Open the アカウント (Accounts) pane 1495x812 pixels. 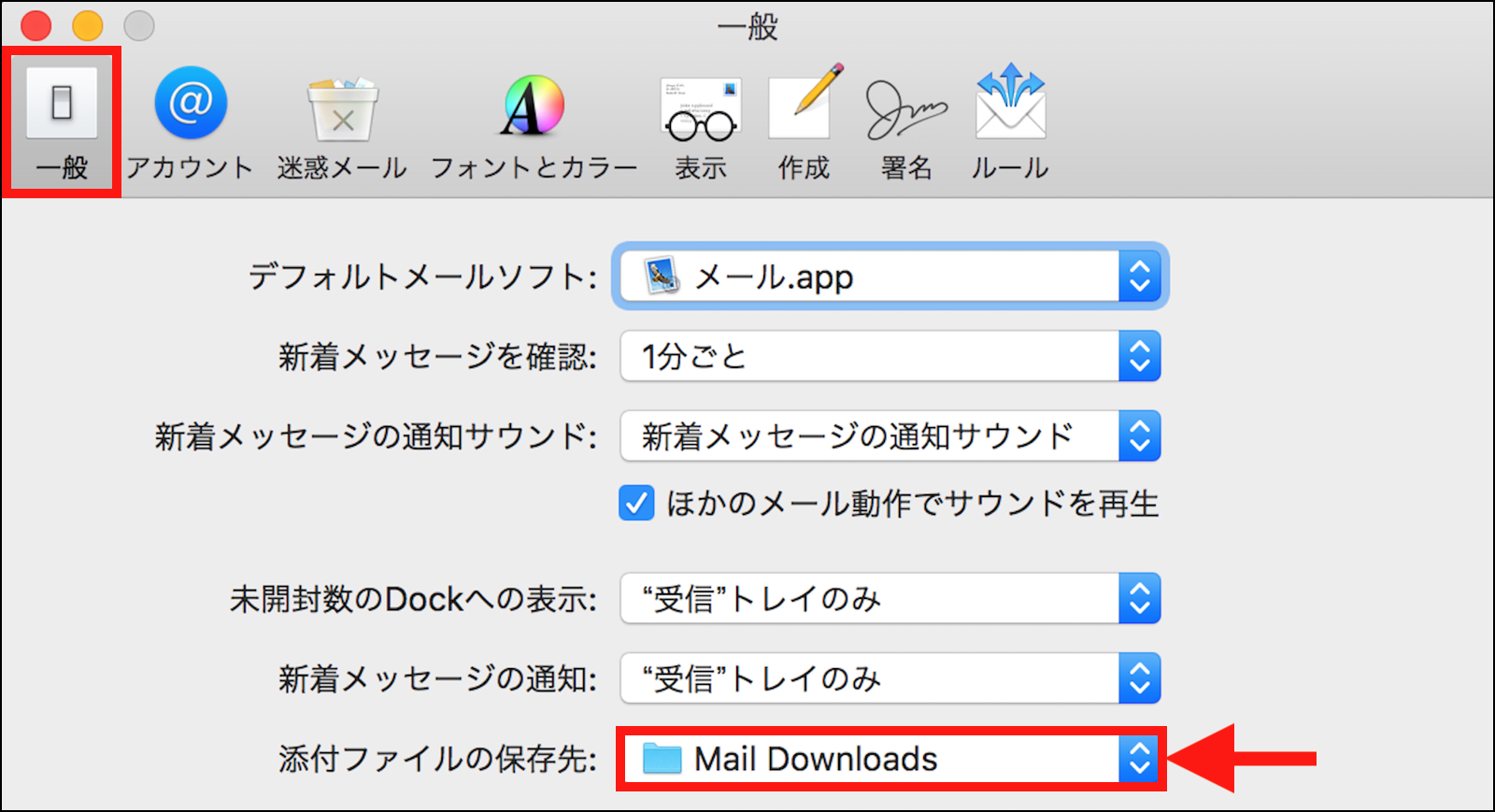[x=191, y=123]
